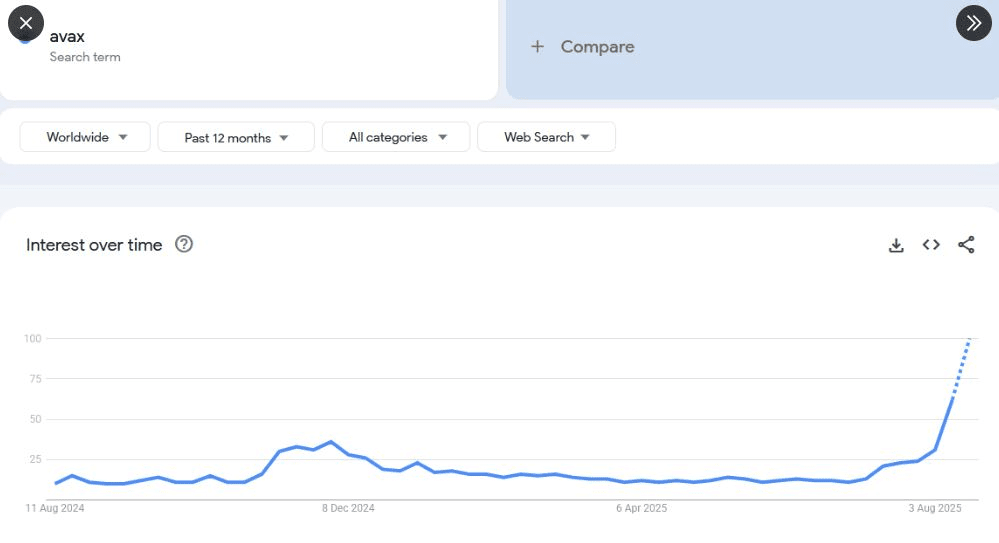Share the interest over time chart
Viewport: 999px width, 543px height.
[966, 245]
